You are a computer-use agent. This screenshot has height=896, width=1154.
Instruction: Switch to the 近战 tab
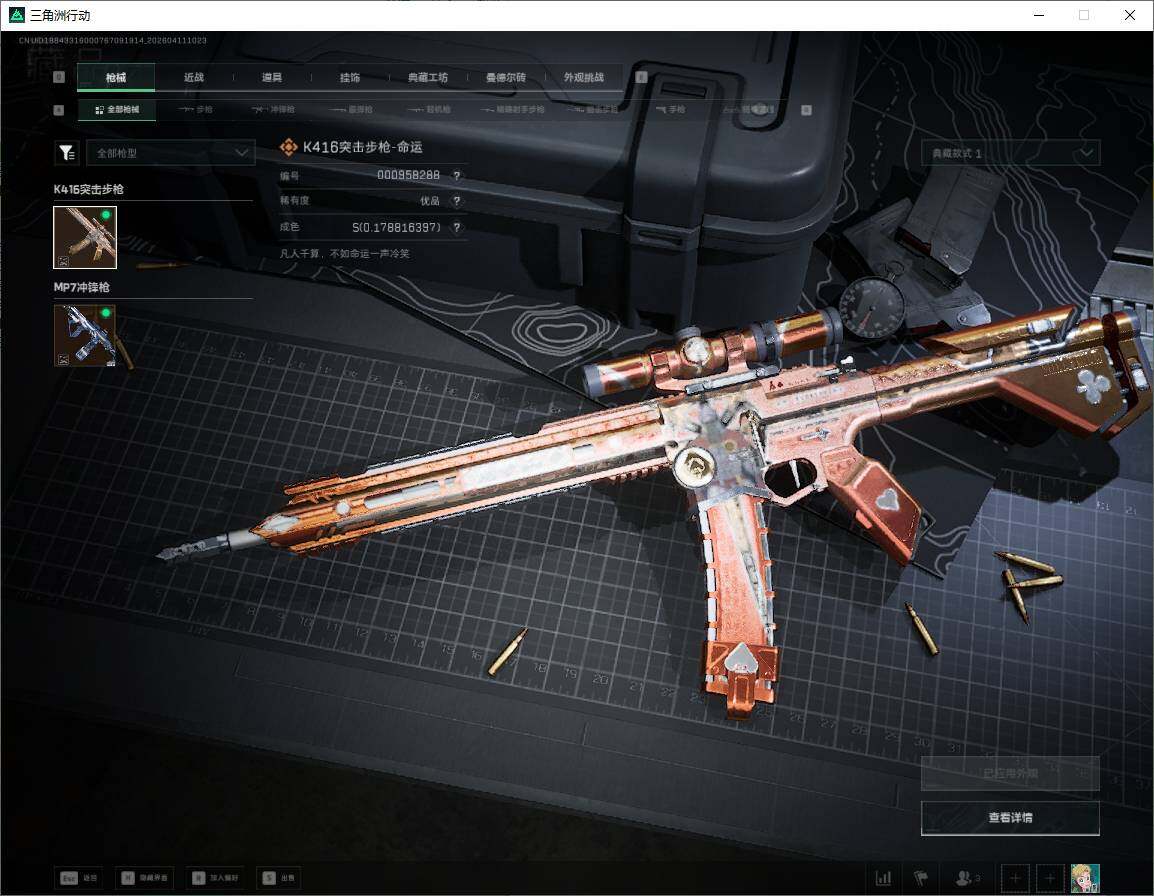194,77
